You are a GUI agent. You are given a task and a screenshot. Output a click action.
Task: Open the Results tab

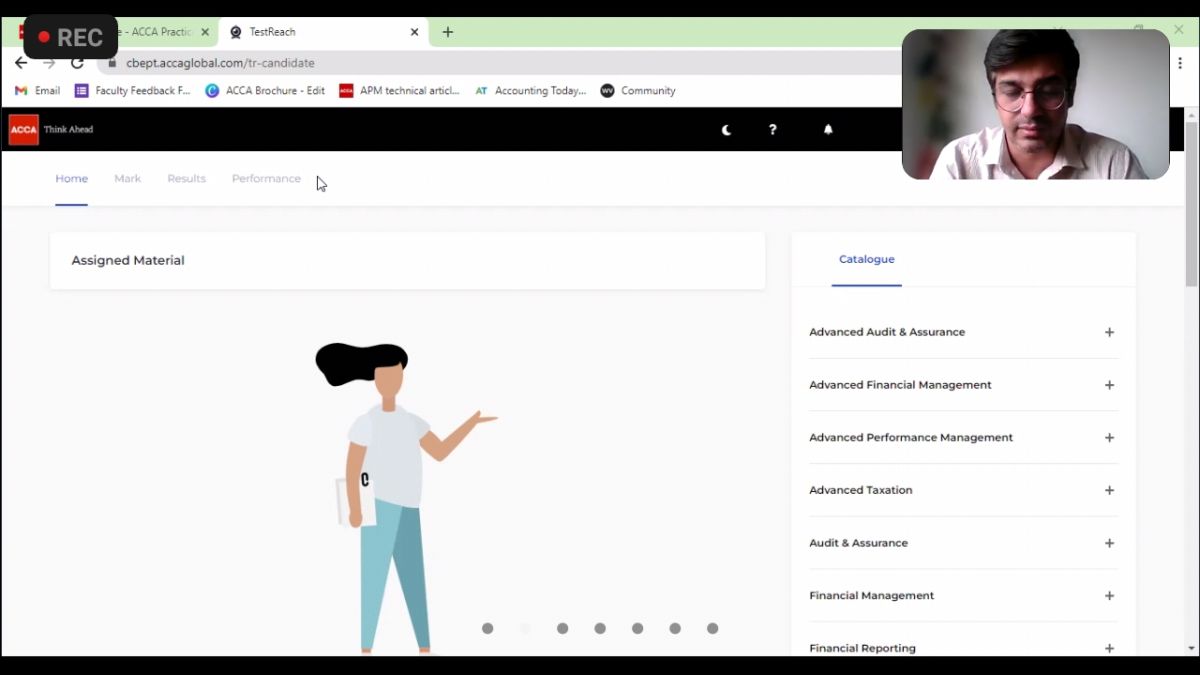[186, 179]
